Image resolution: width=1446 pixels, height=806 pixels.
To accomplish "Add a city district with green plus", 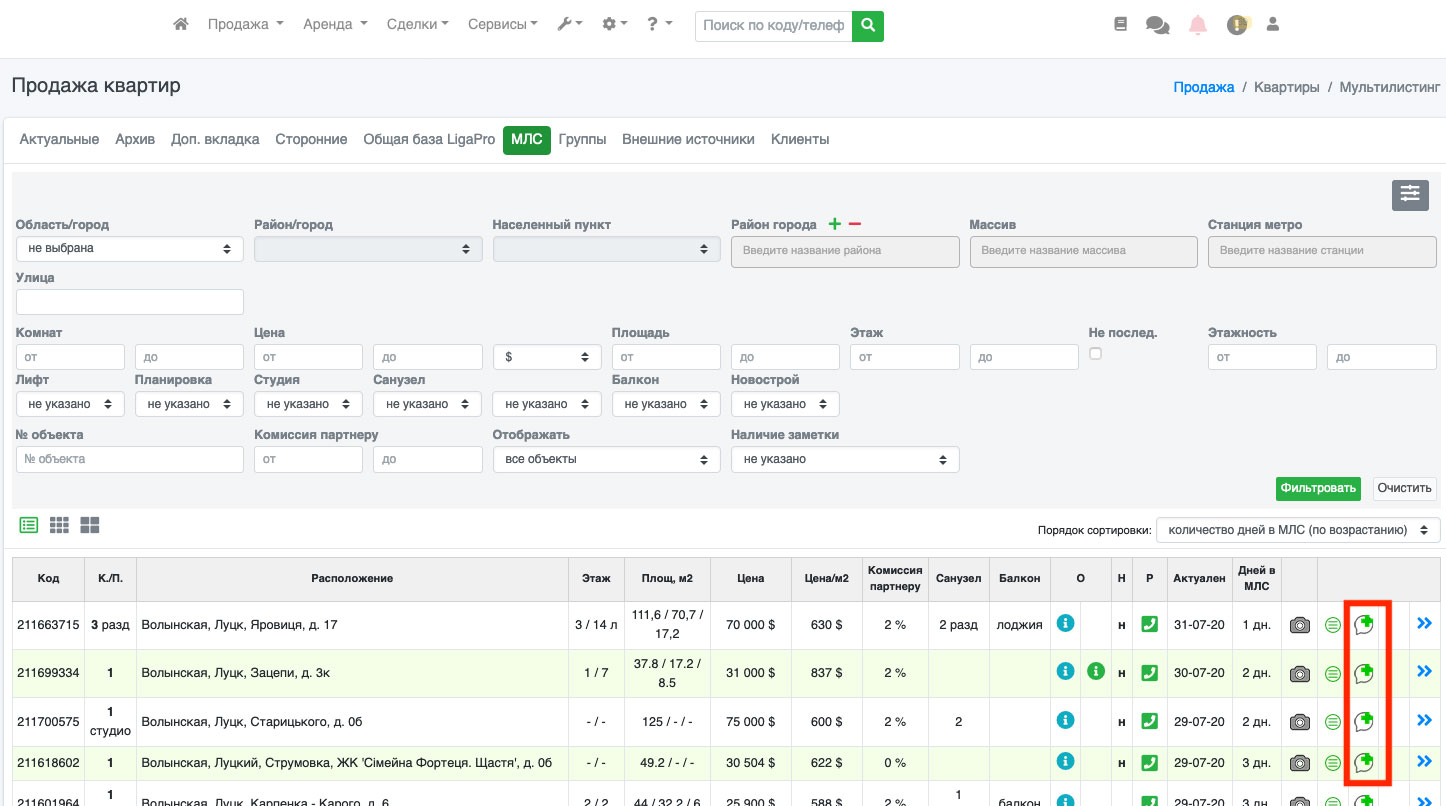I will [834, 225].
